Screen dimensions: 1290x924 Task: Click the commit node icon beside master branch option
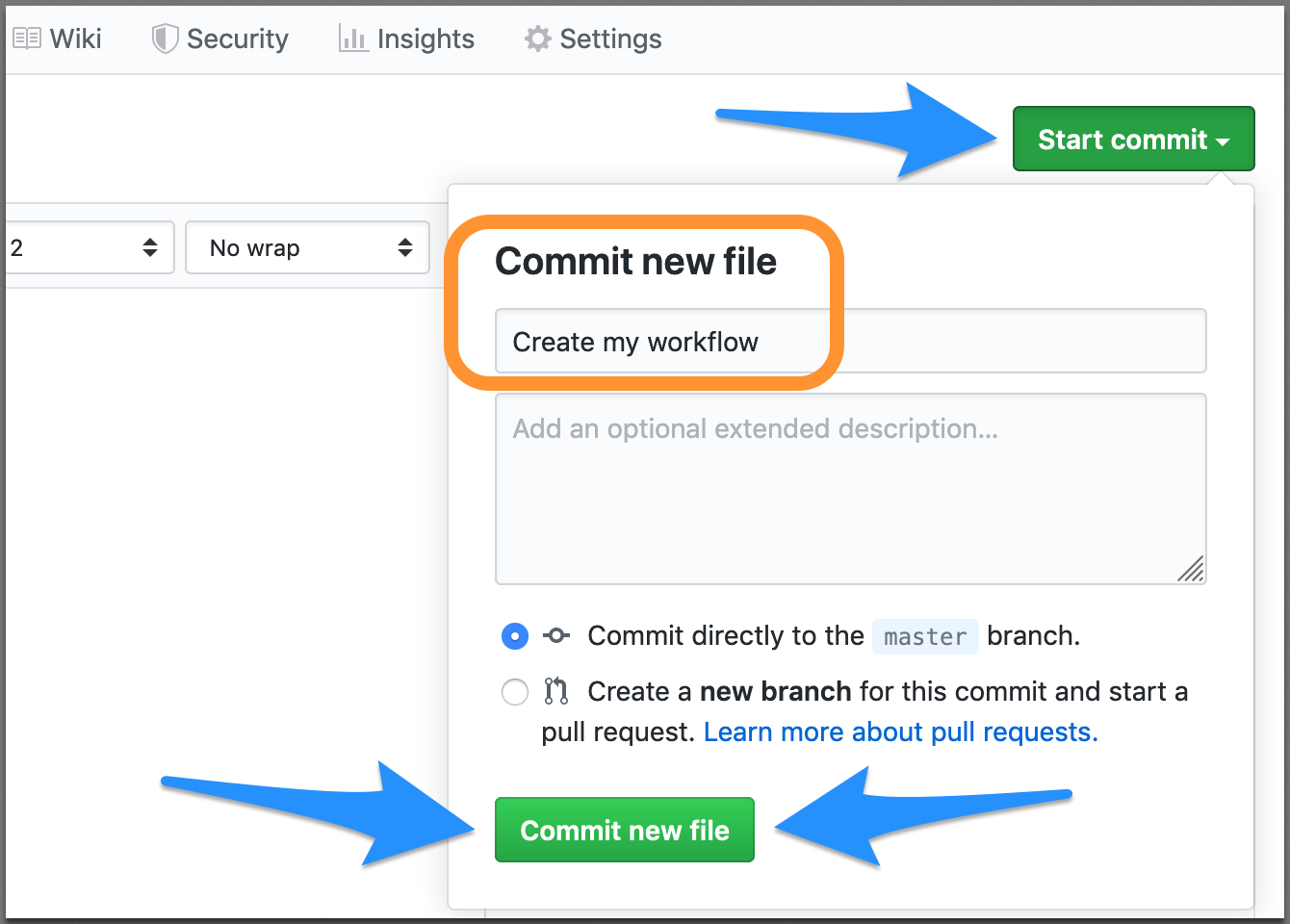click(555, 635)
